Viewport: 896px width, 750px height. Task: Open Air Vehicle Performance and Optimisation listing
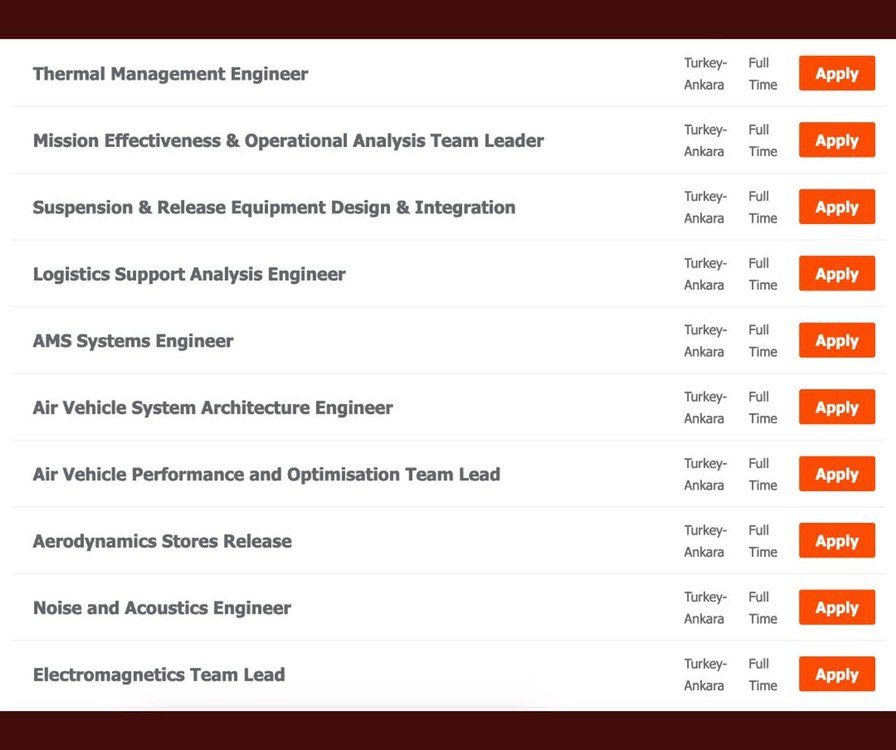[x=266, y=475]
